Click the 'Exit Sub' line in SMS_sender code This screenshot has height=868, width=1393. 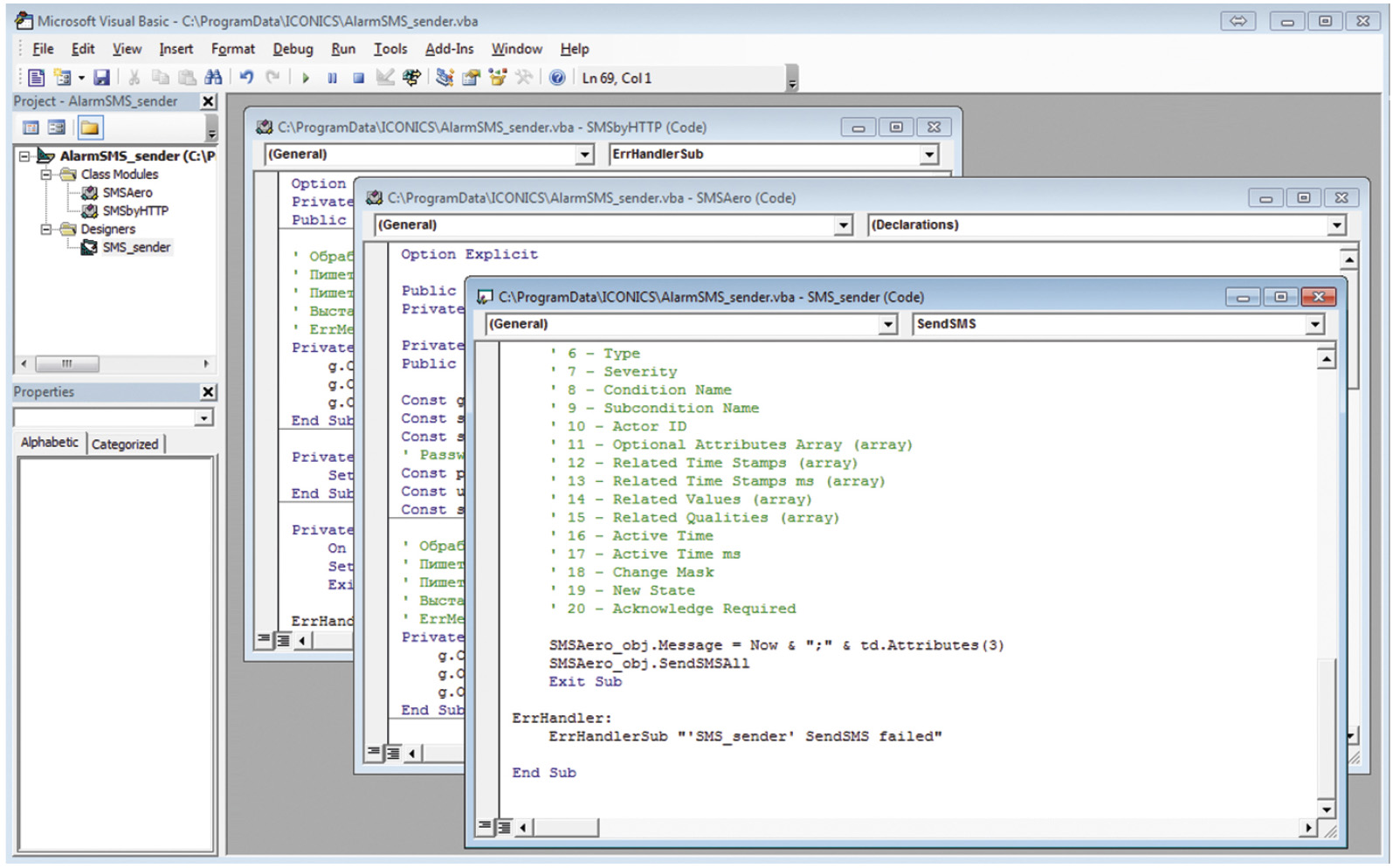tap(585, 682)
